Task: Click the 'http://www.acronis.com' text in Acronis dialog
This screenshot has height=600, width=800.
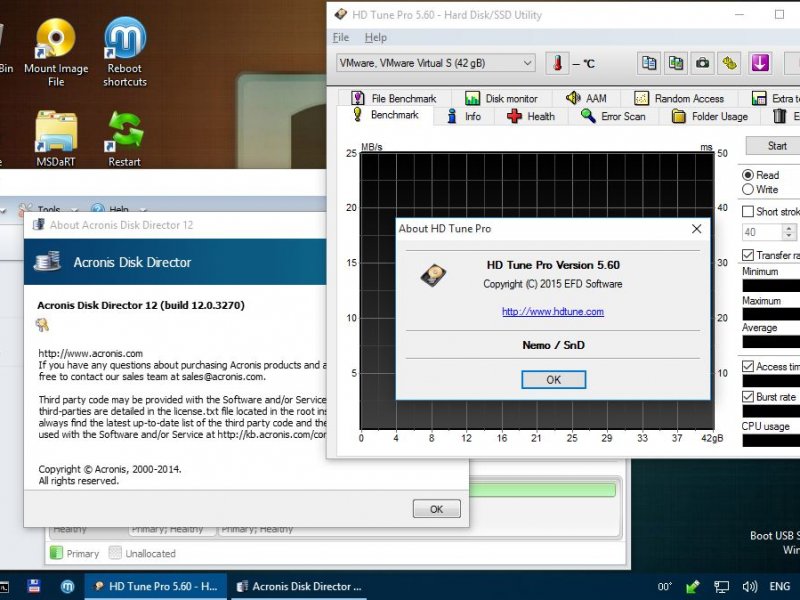Action: [x=91, y=353]
